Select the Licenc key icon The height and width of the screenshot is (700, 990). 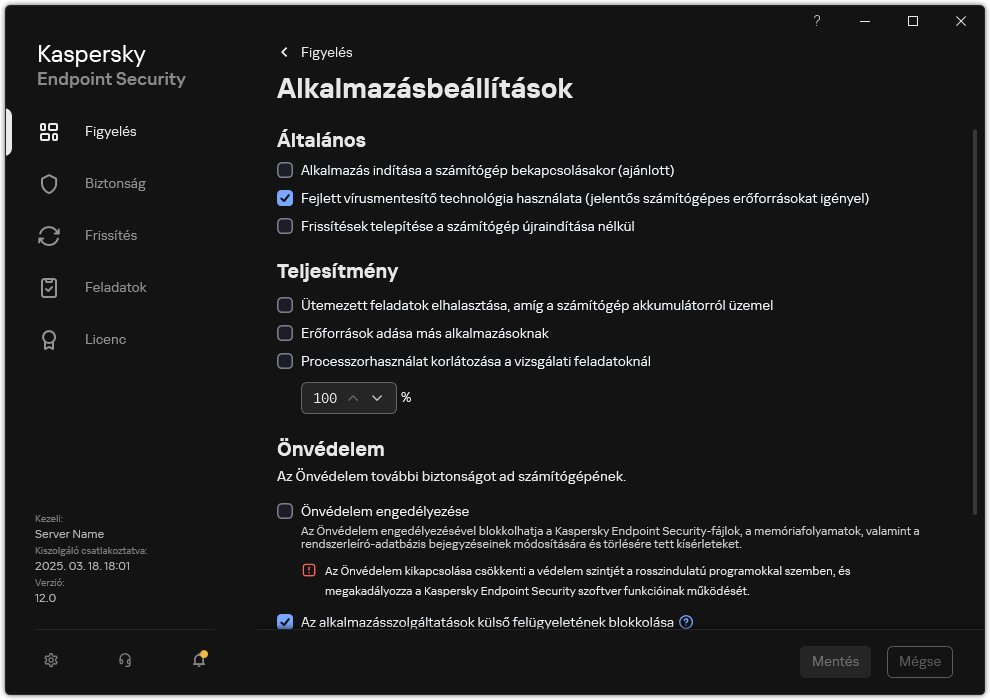(x=49, y=339)
